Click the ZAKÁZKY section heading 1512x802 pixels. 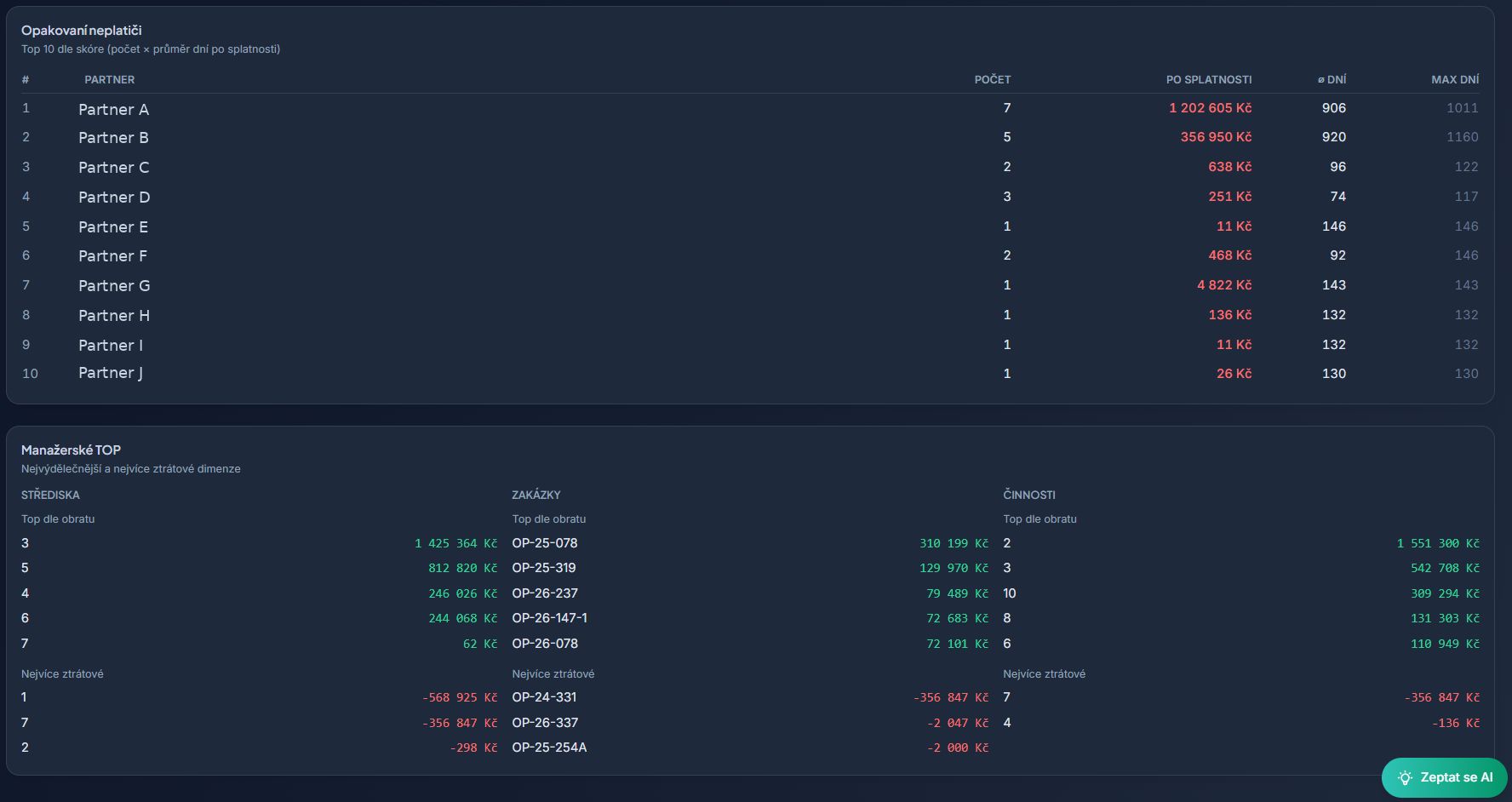536,495
